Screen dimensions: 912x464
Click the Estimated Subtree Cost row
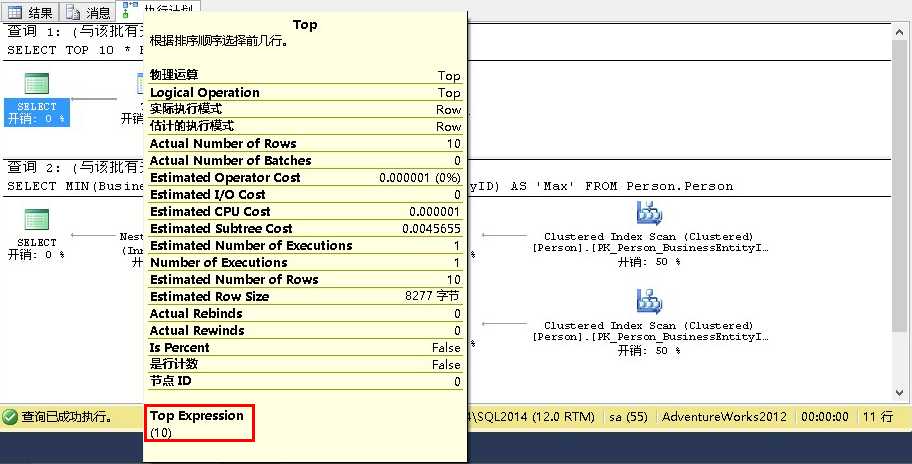[305, 229]
